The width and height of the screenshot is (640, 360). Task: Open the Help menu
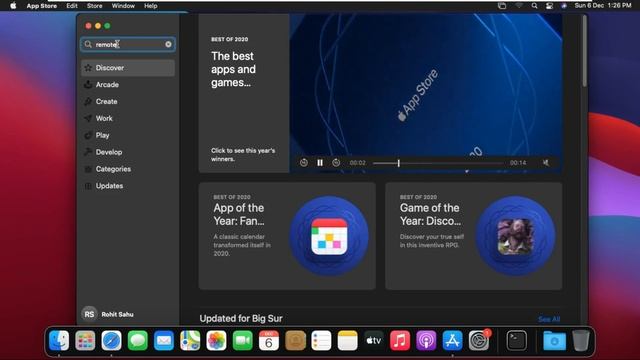[x=151, y=6]
